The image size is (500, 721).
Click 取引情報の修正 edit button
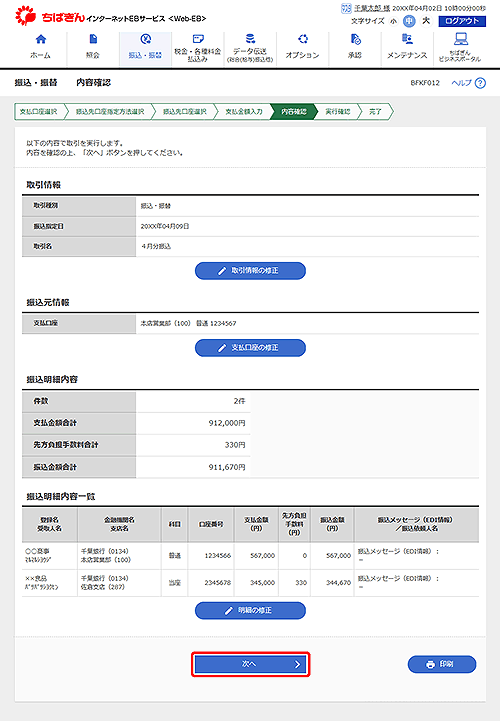pyautogui.click(x=250, y=271)
